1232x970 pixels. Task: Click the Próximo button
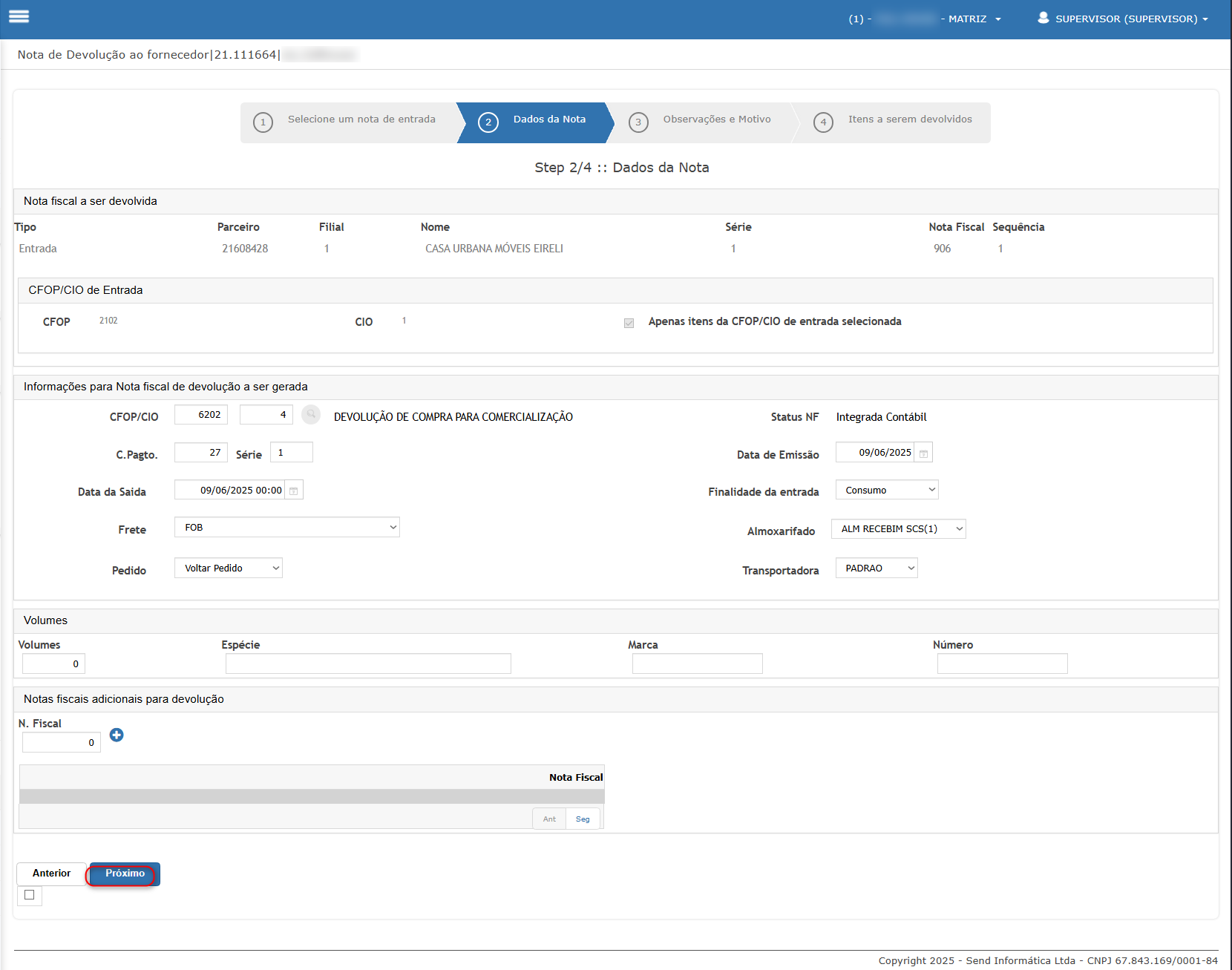[x=125, y=874]
